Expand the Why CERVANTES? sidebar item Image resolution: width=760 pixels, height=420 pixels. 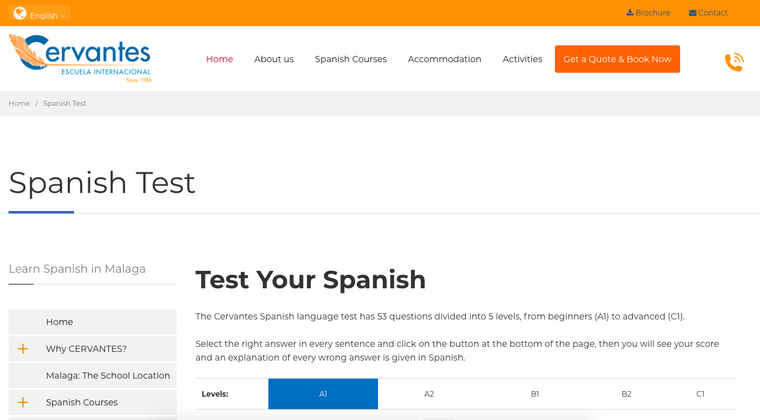pyautogui.click(x=23, y=349)
